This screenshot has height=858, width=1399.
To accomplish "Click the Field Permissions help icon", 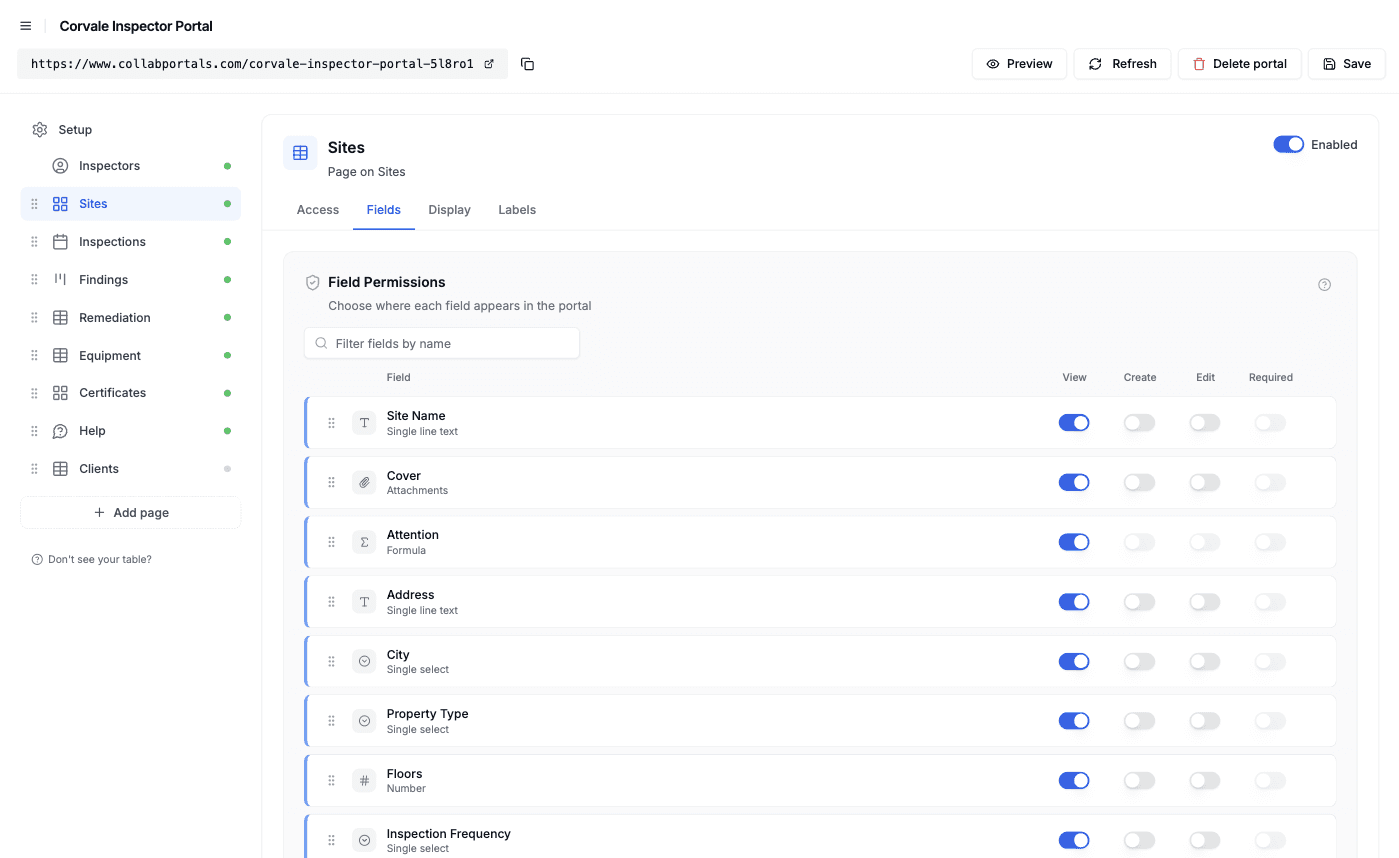I will (x=1324, y=285).
